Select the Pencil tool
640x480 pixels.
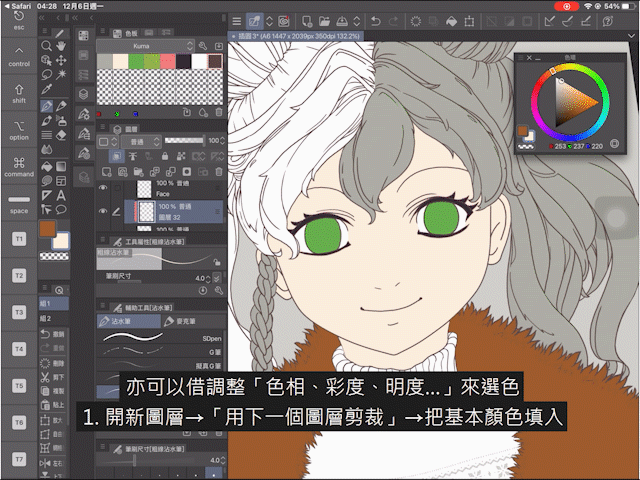click(61, 106)
